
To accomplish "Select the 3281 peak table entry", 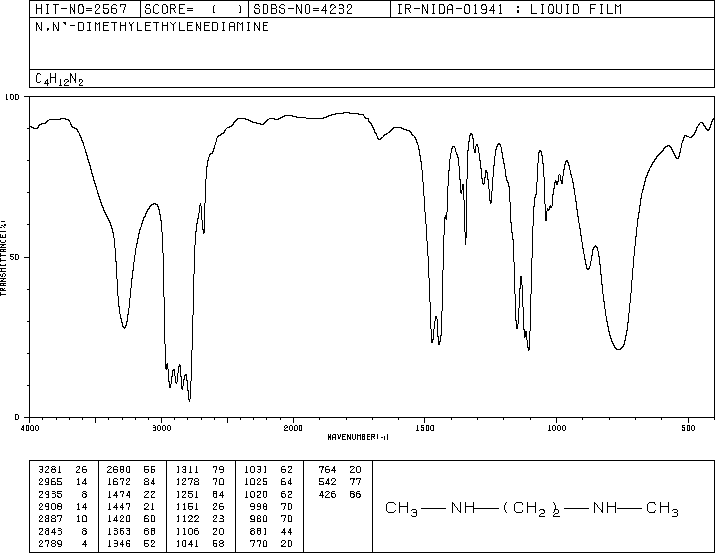I will (x=50, y=470).
